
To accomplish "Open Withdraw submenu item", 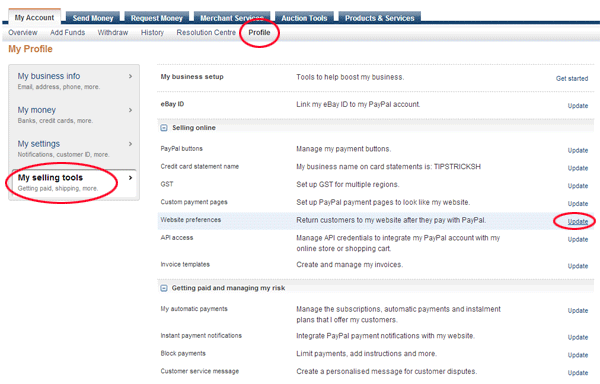I will click(x=112, y=33).
